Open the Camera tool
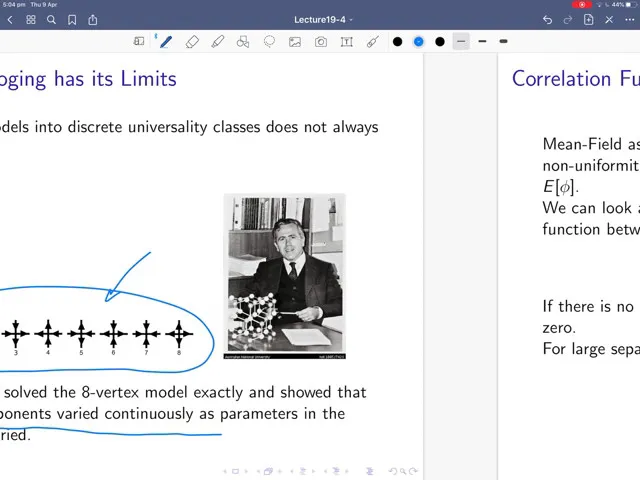The width and height of the screenshot is (640, 480). [x=321, y=42]
